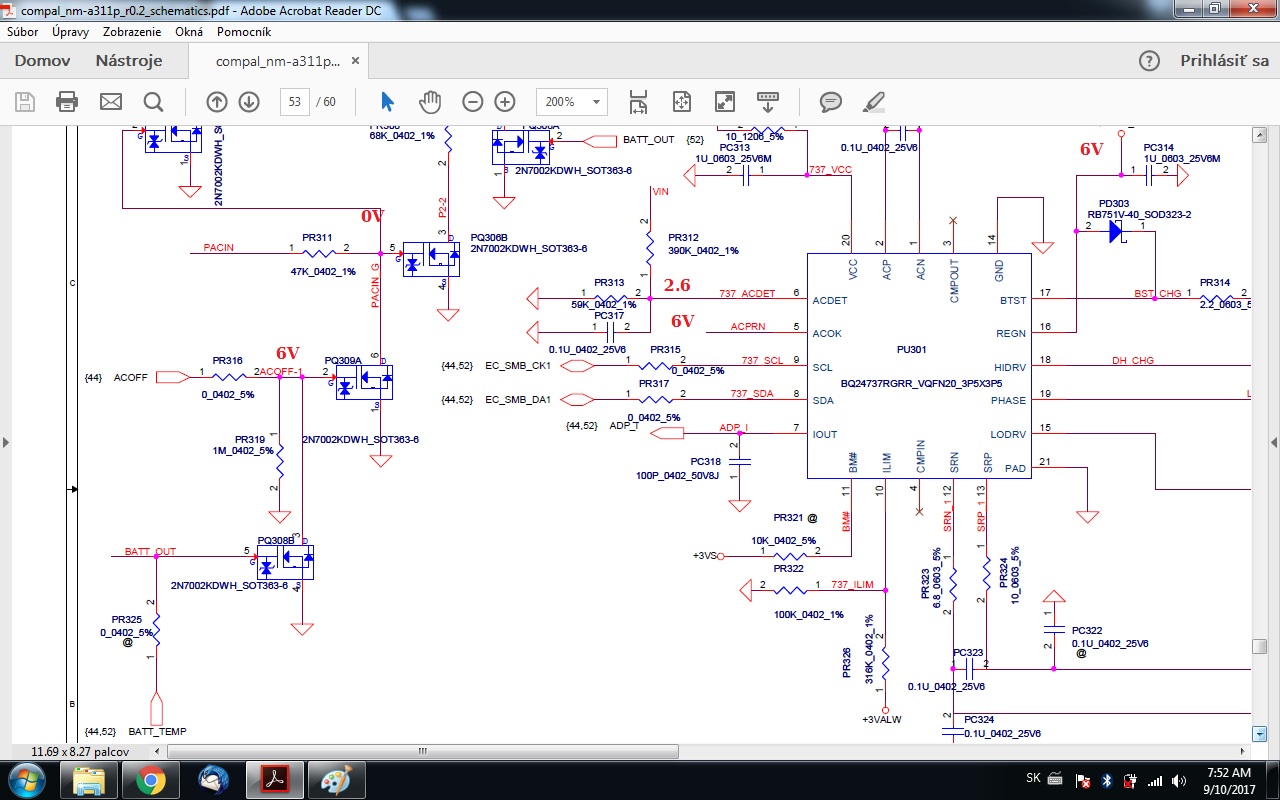The image size is (1280, 800).
Task: Click the page number input field
Action: tap(295, 101)
